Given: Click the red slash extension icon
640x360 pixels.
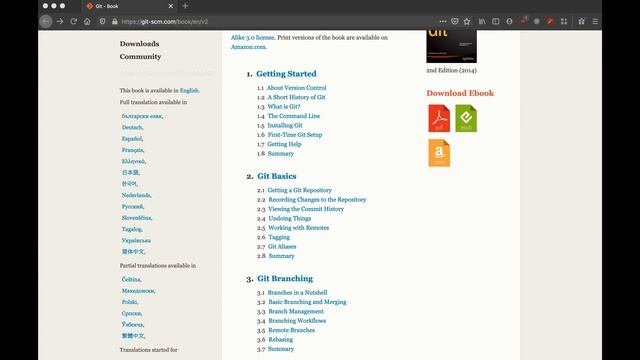Looking at the screenshot, I should point(550,22).
